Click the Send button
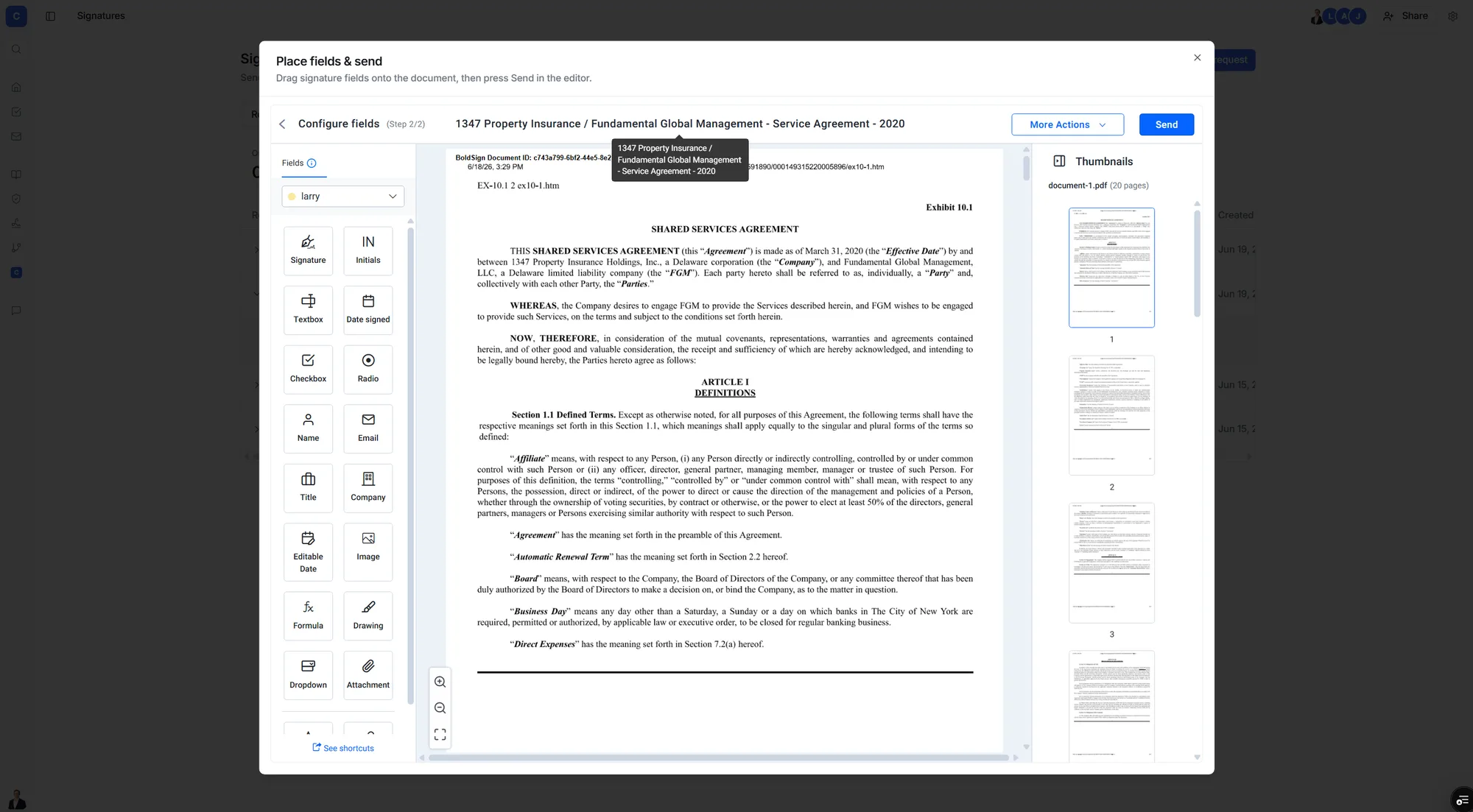This screenshot has height=812, width=1473. click(1167, 124)
